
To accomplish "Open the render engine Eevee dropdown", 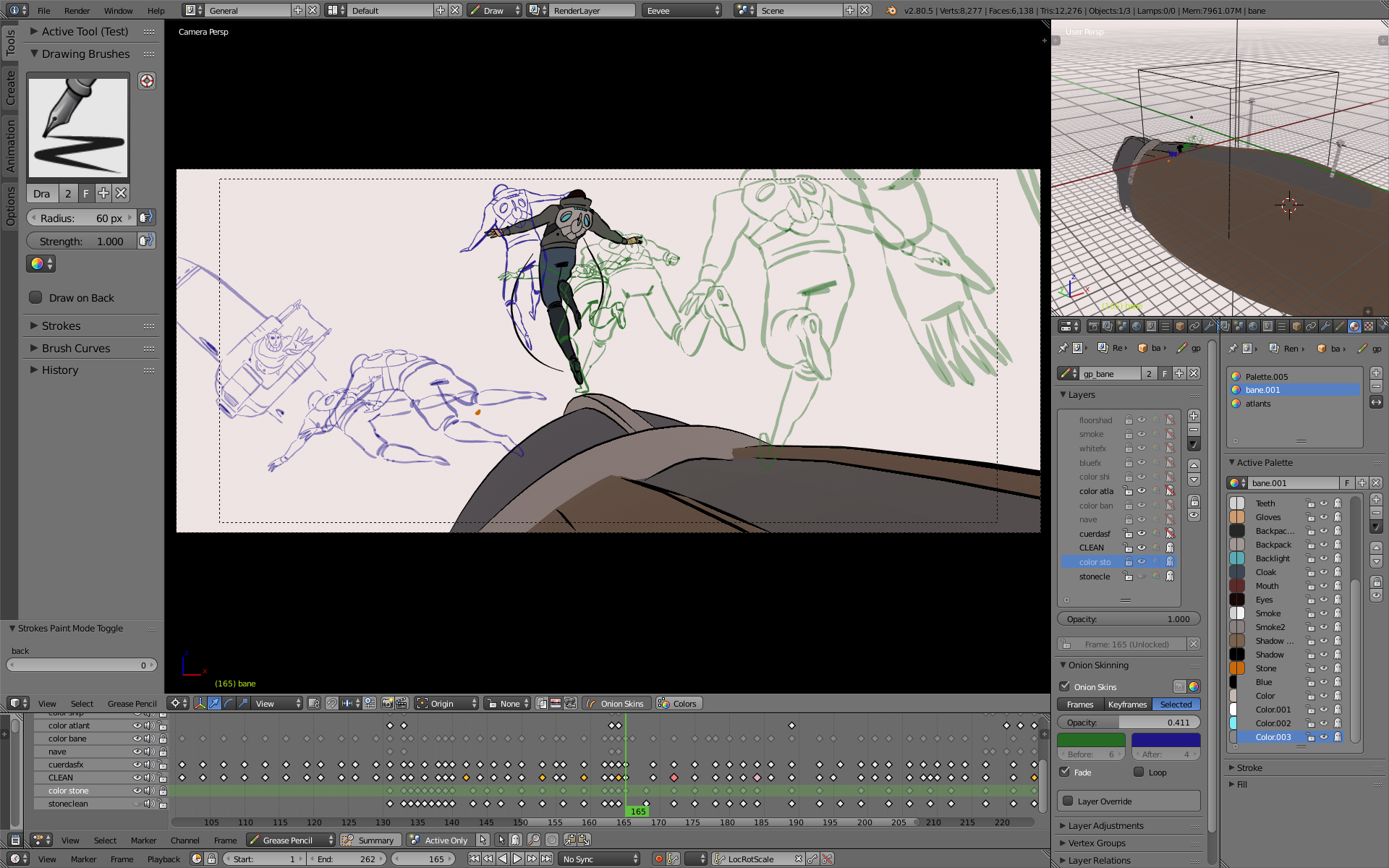I will coord(682,10).
